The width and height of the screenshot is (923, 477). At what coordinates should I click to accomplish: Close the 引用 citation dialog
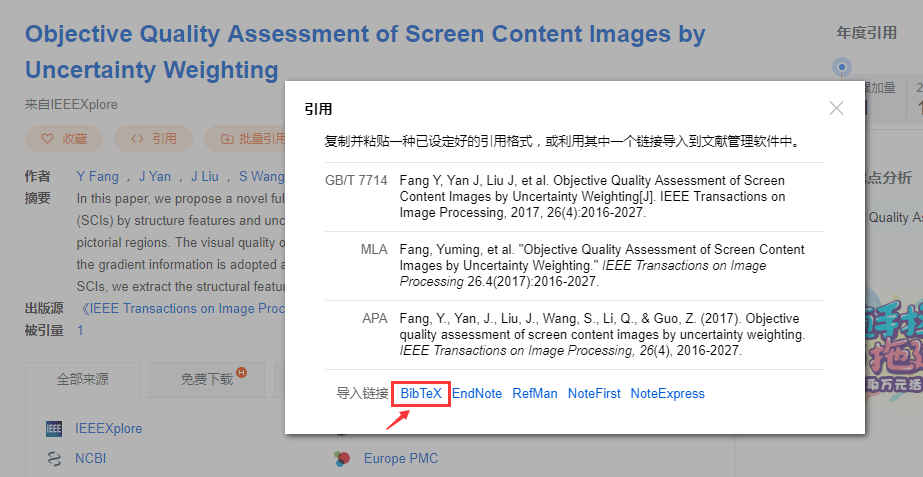tap(836, 108)
